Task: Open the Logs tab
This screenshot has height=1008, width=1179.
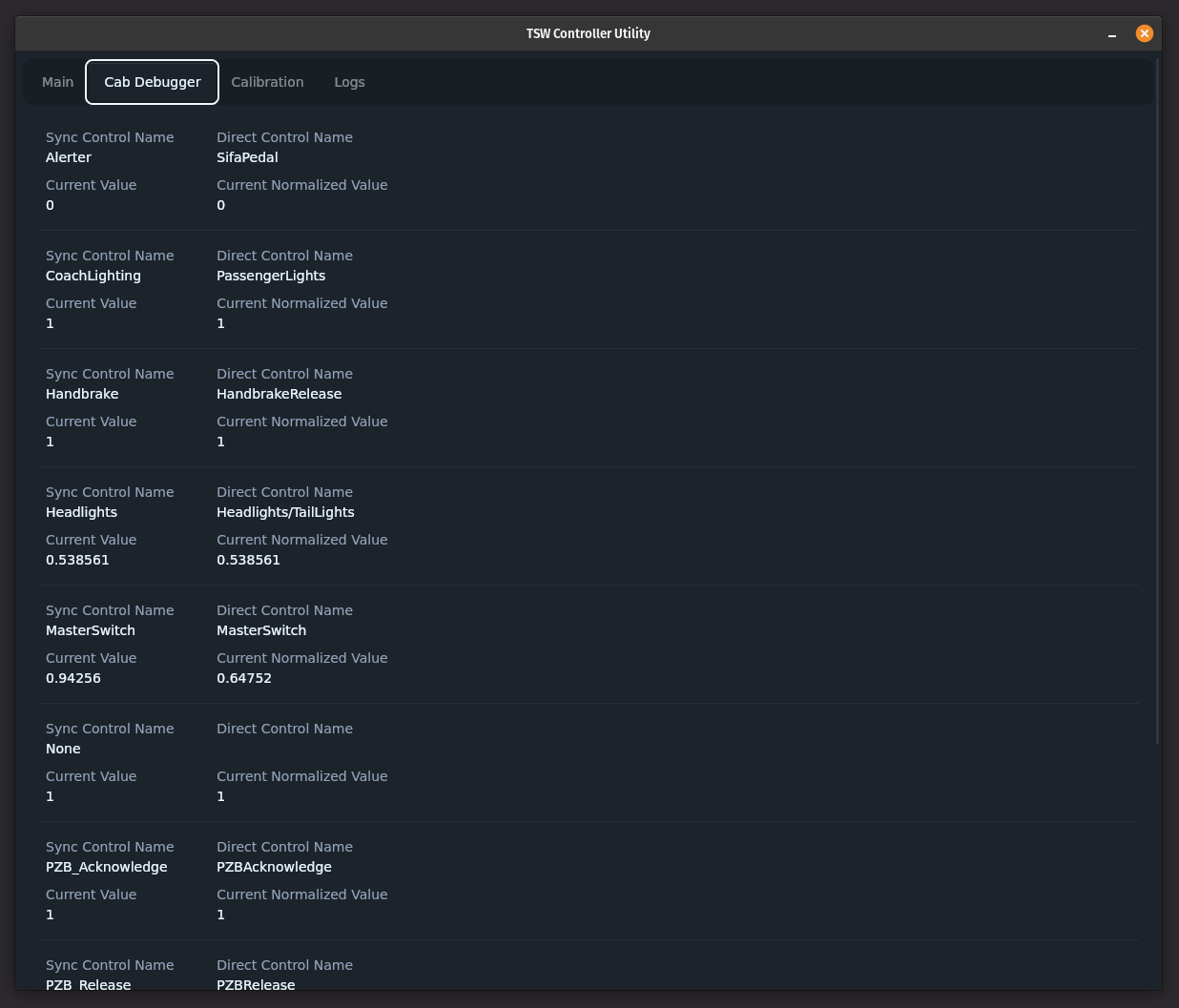Action: [x=349, y=82]
